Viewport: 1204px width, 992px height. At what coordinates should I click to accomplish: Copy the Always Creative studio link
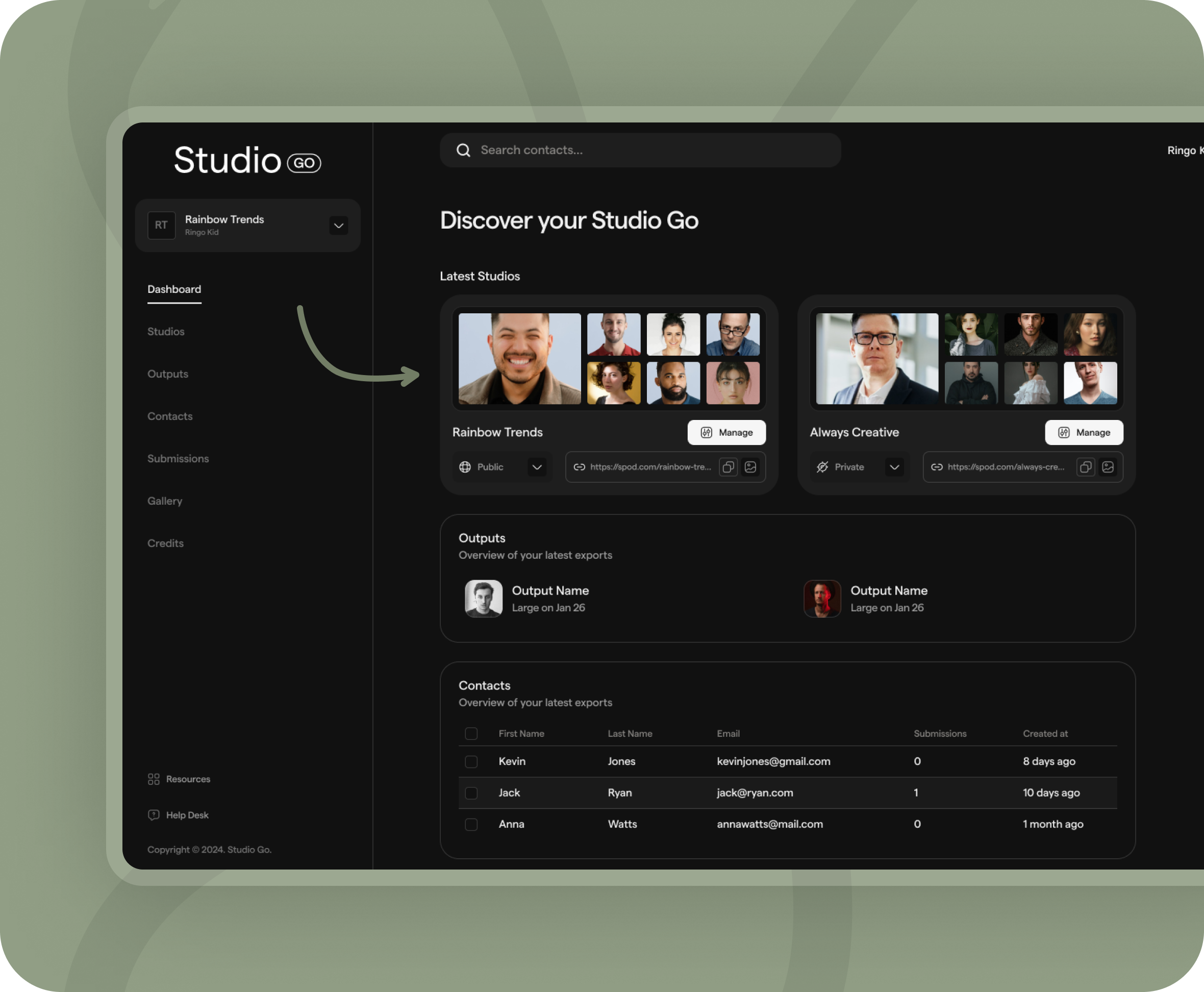coord(1085,467)
